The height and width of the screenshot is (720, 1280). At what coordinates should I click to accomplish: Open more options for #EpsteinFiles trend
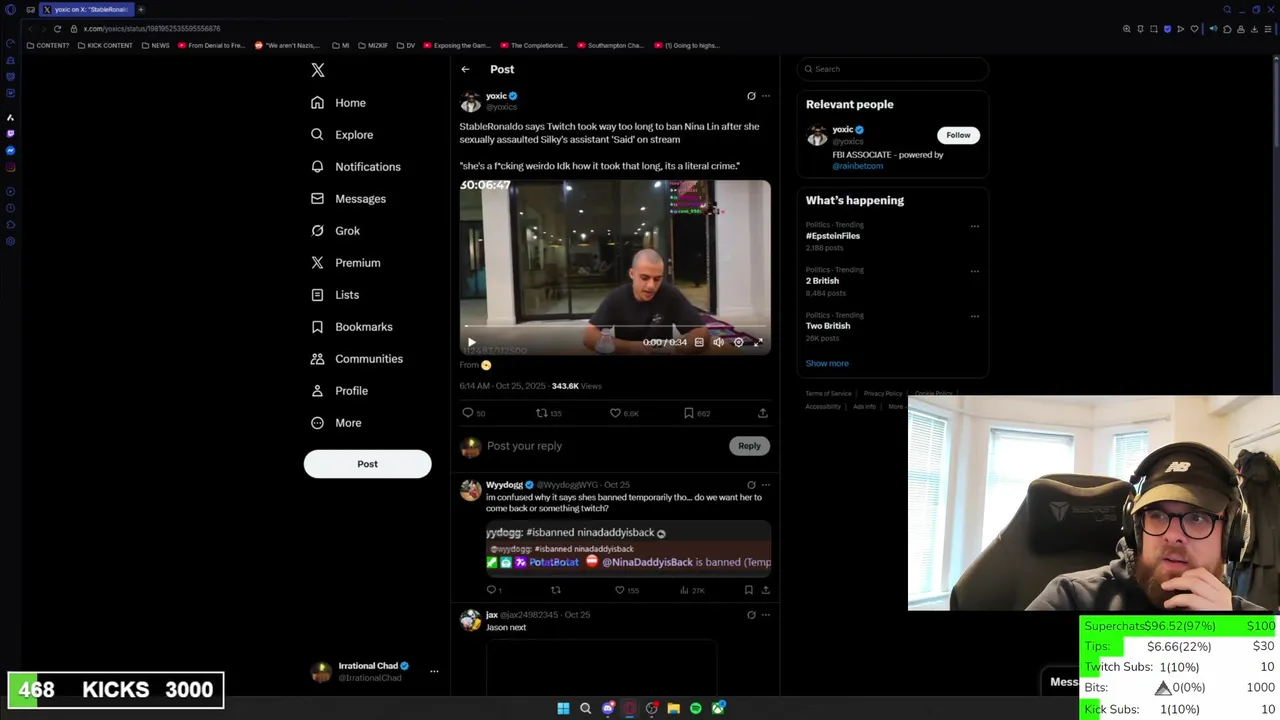click(975, 226)
